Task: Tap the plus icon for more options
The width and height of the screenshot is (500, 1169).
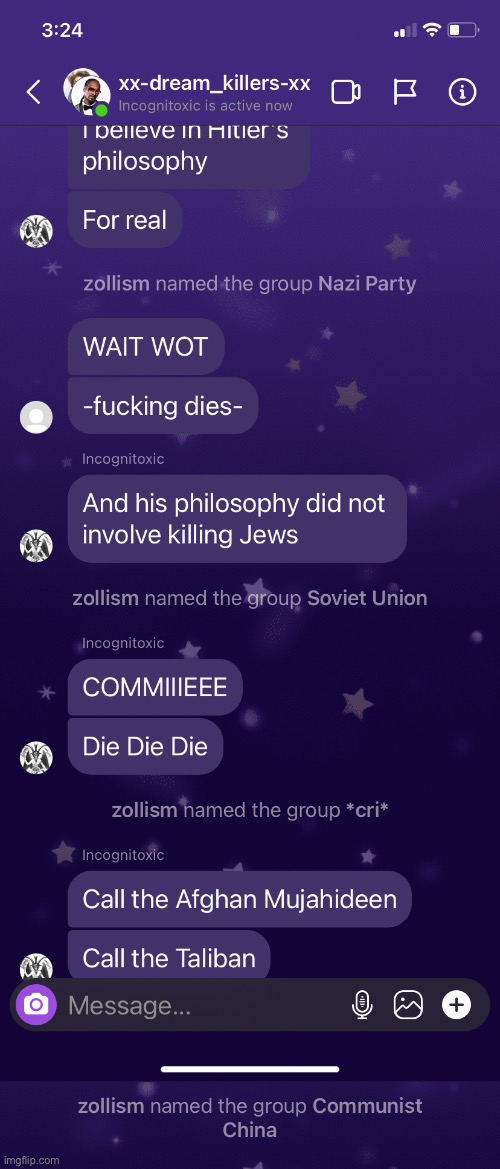Action: click(457, 1005)
